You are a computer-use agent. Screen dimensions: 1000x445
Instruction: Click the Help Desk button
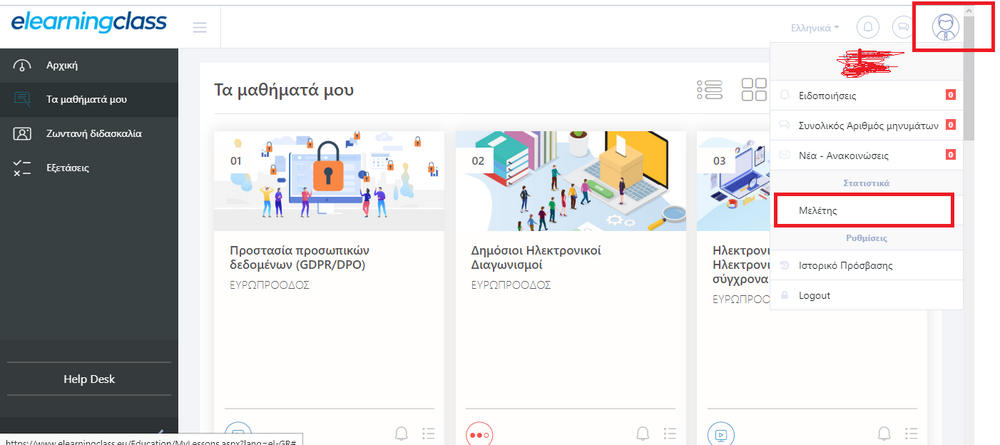(88, 380)
